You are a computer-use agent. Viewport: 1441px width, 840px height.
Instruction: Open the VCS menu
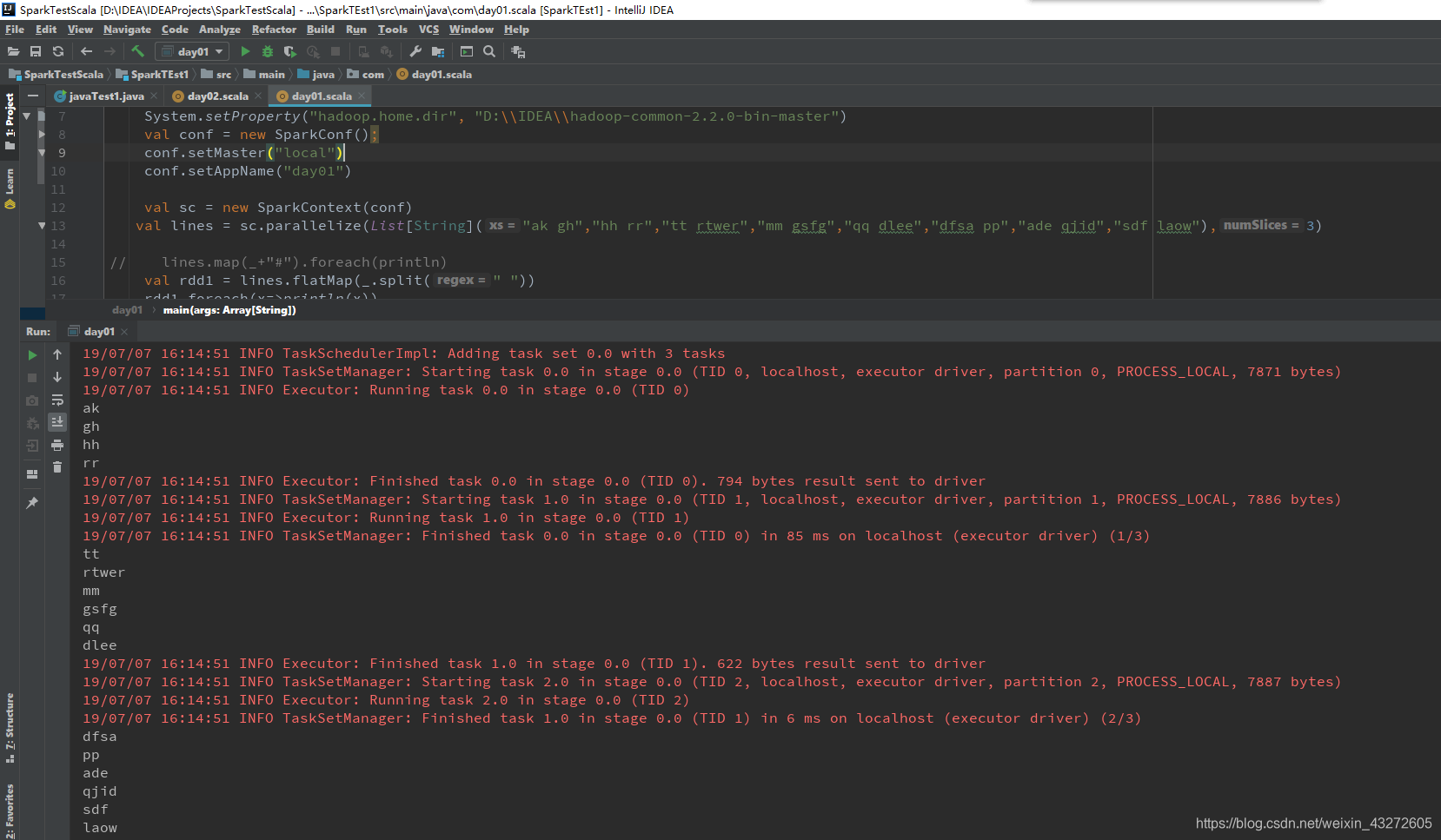click(428, 29)
